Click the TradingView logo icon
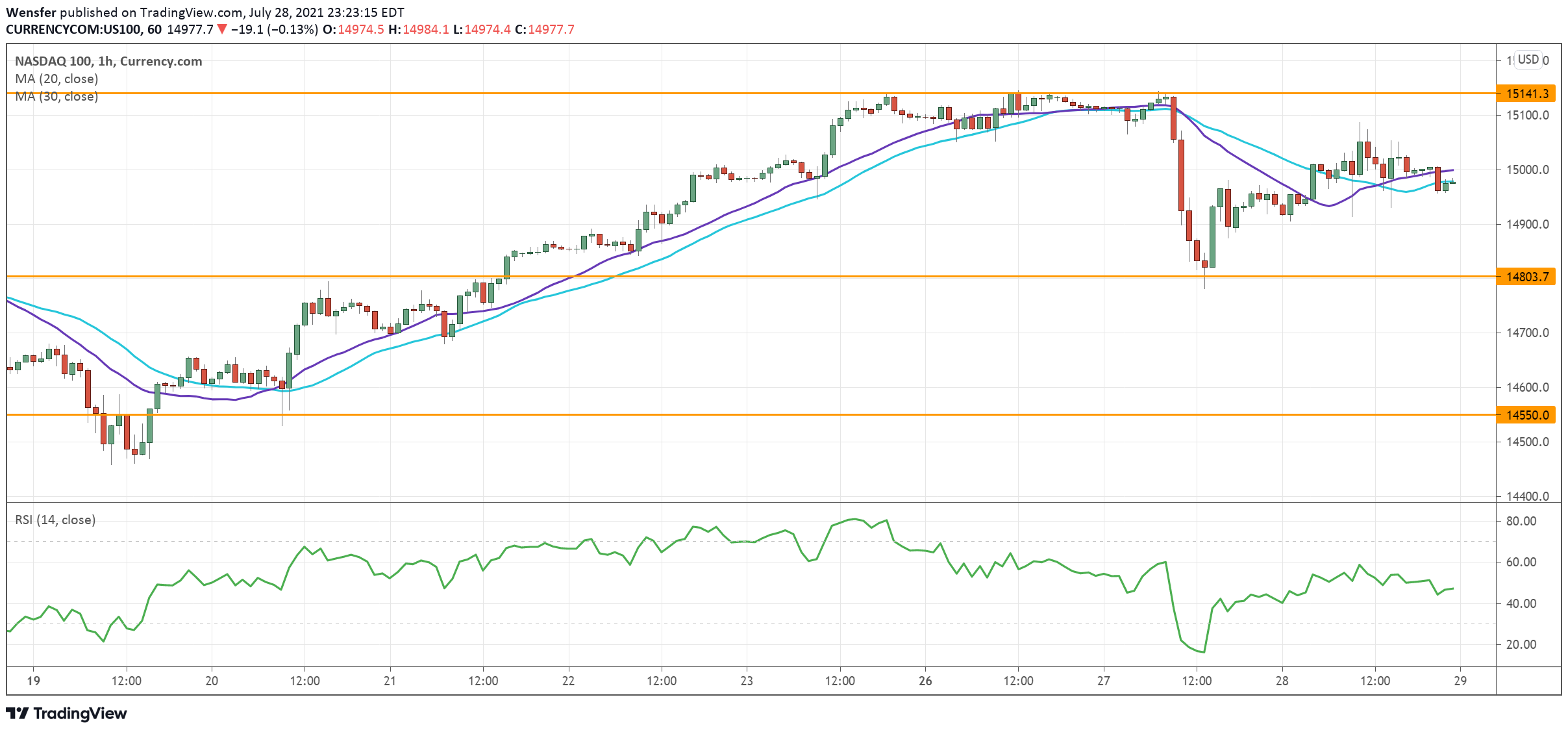The height and width of the screenshot is (732, 1568). 18,713
